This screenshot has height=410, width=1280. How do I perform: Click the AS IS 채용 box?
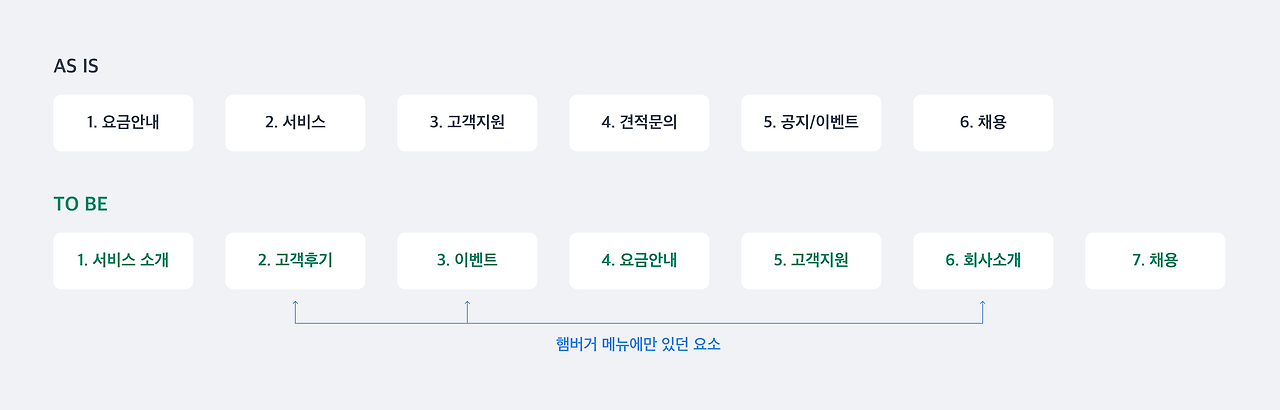983,123
